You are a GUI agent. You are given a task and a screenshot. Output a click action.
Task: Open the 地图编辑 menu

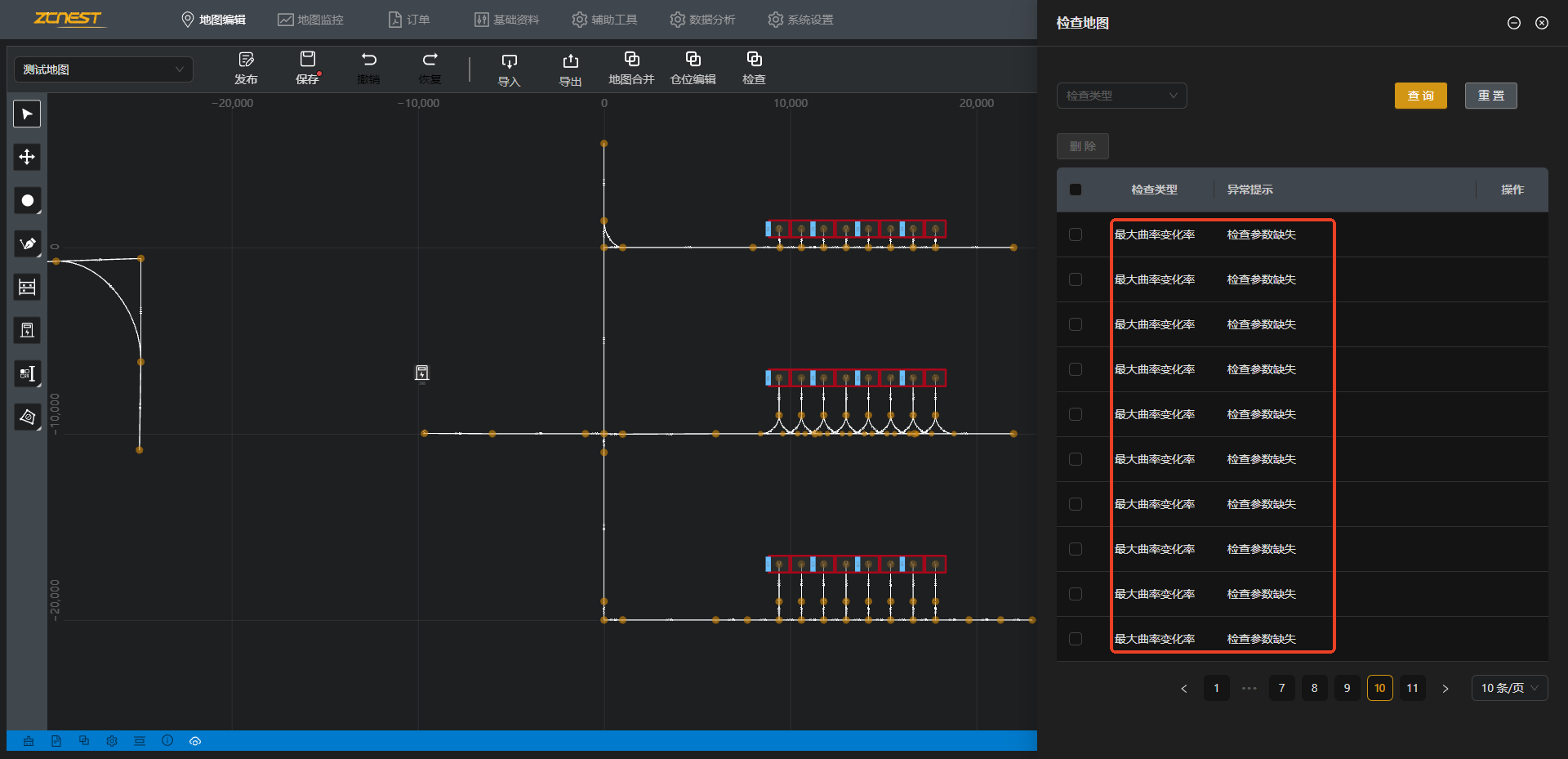(x=213, y=20)
